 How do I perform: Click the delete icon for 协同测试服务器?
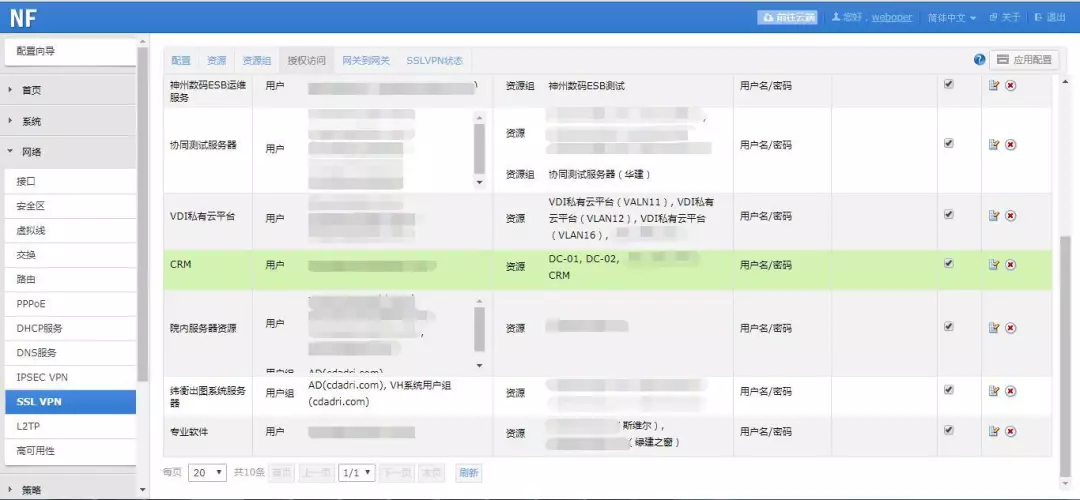[x=1011, y=145]
